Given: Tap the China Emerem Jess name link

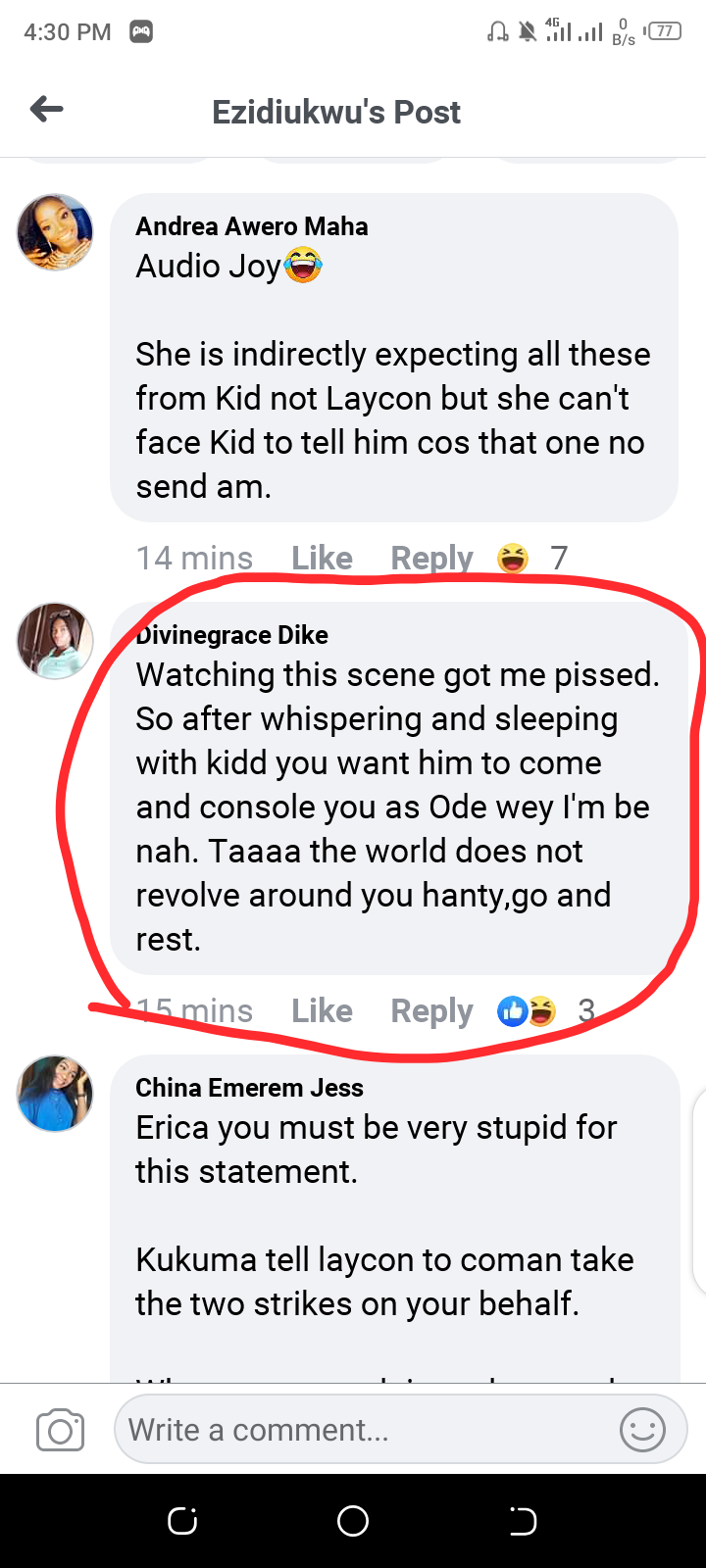Looking at the screenshot, I should pyautogui.click(x=249, y=1088).
